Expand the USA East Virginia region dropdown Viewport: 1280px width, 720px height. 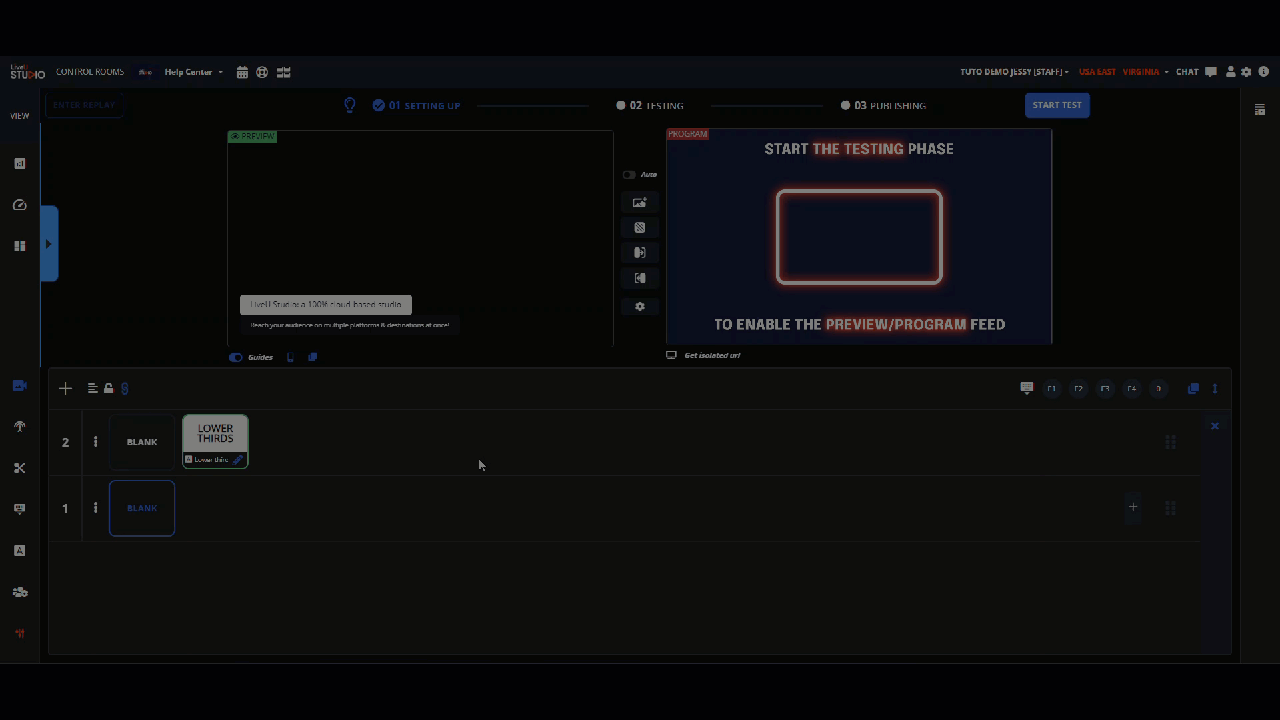pyautogui.click(x=1124, y=72)
